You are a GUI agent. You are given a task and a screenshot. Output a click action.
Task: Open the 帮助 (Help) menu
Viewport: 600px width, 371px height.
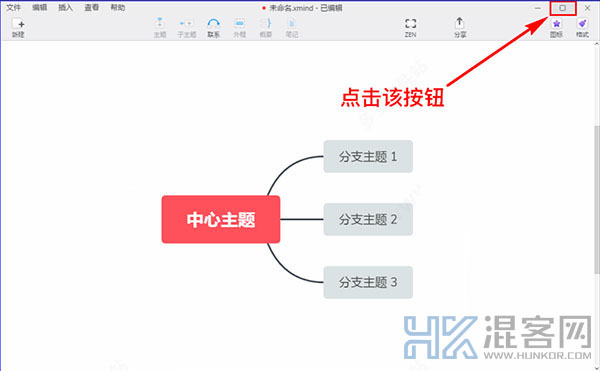(117, 7)
